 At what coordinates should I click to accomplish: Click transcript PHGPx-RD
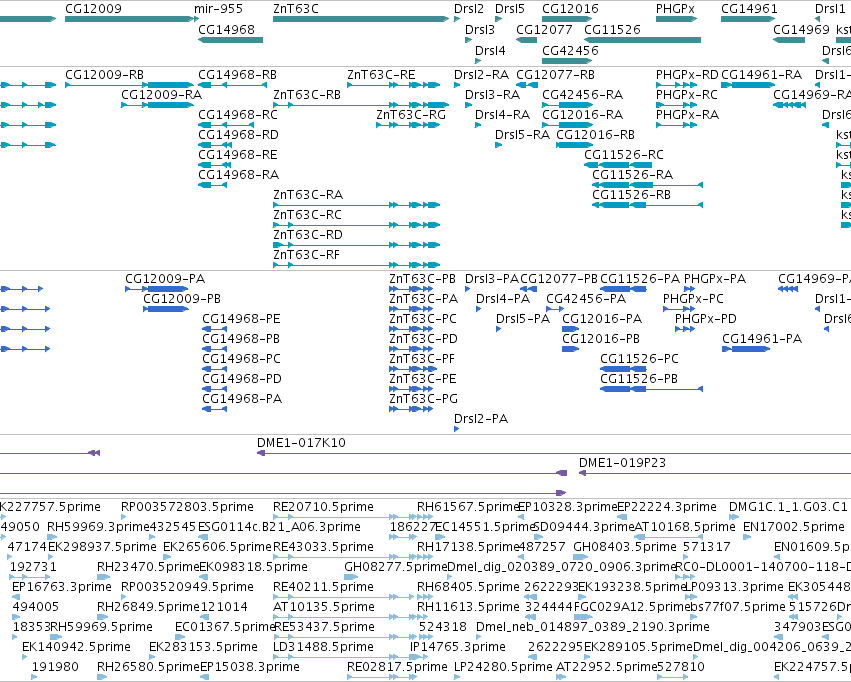click(x=687, y=75)
